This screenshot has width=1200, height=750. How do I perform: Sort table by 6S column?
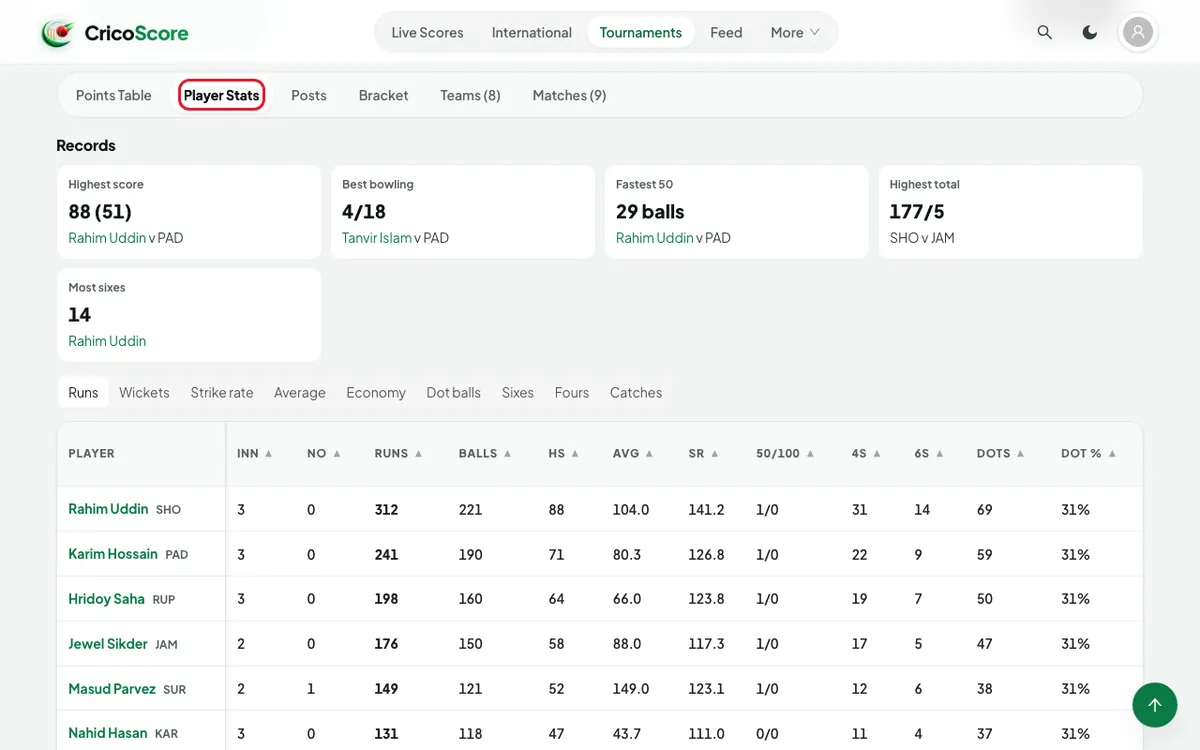click(x=929, y=453)
